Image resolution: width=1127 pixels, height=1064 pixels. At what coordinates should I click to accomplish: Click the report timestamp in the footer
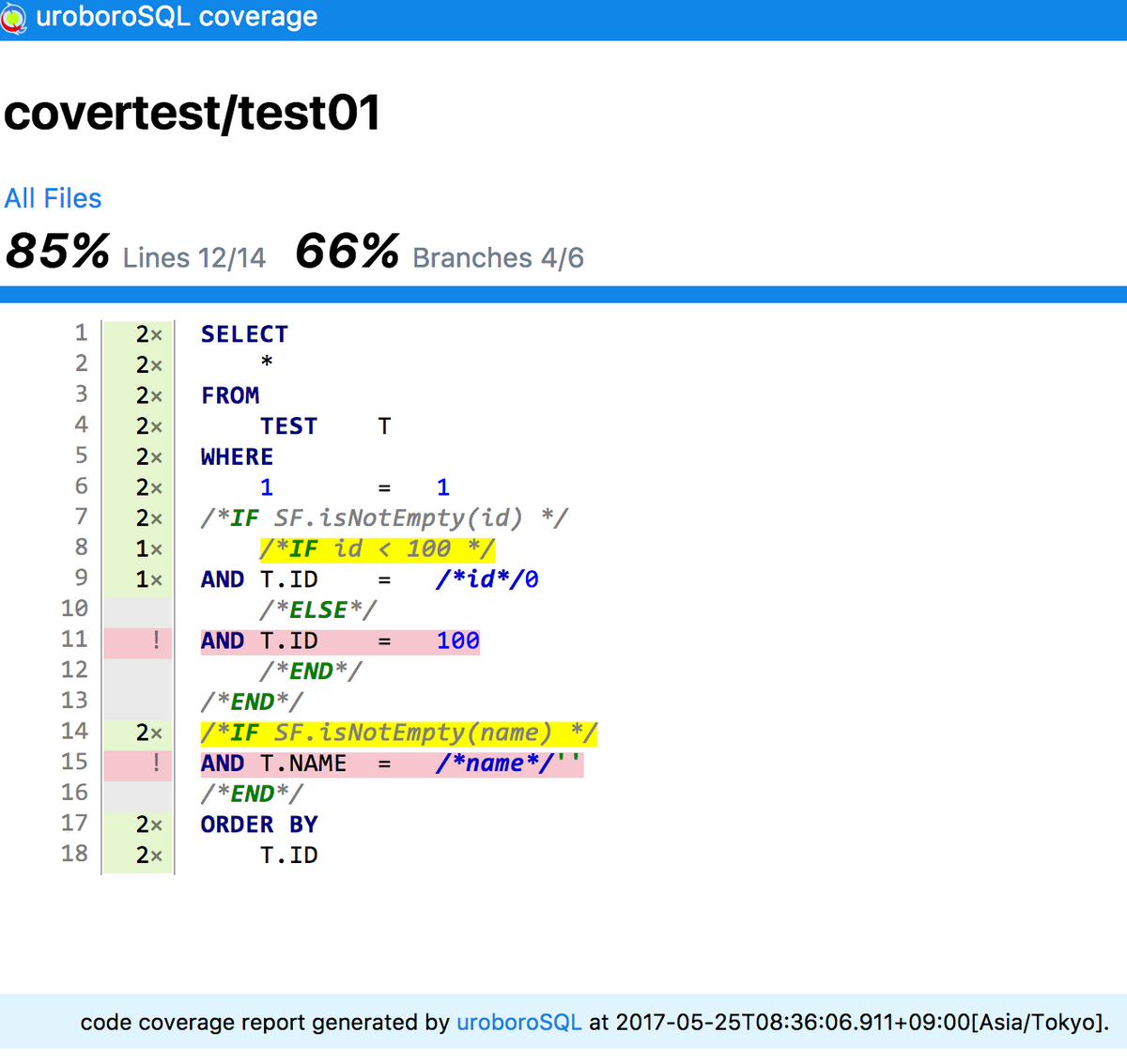click(861, 1023)
